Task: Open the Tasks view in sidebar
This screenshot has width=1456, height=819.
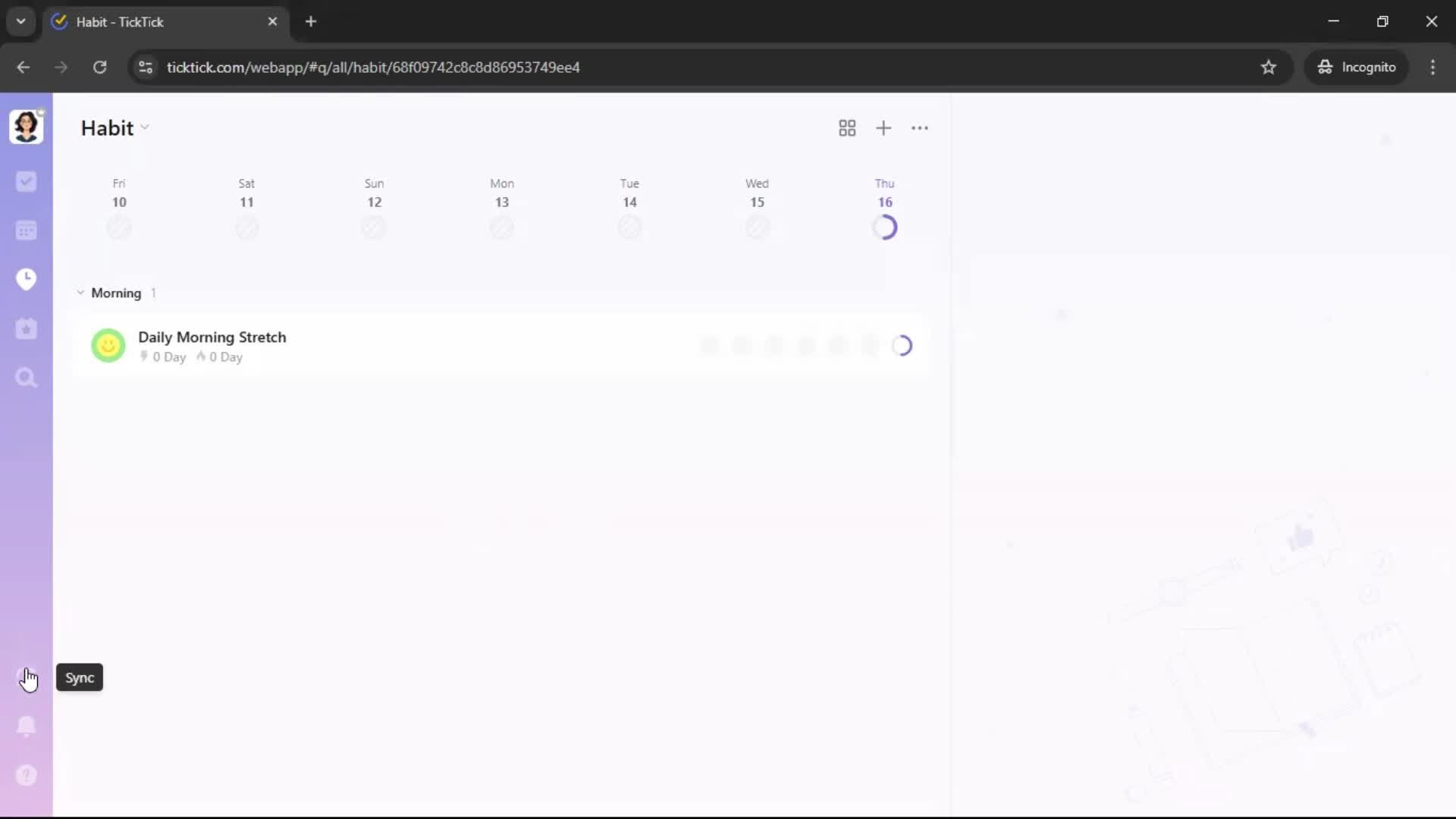Action: [26, 181]
